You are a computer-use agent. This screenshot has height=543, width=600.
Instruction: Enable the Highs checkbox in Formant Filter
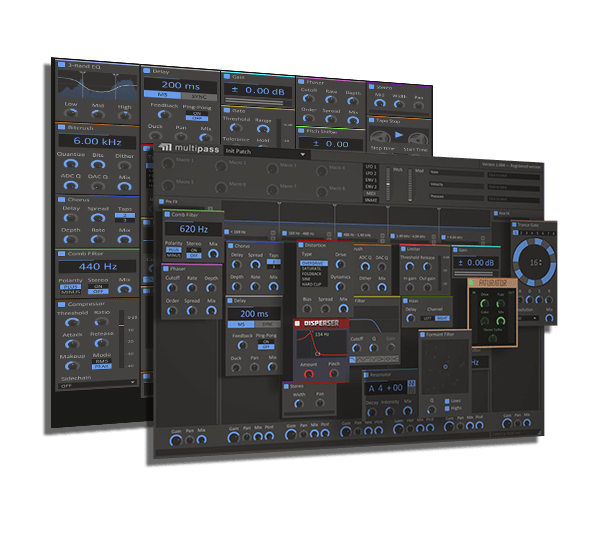coord(447,408)
